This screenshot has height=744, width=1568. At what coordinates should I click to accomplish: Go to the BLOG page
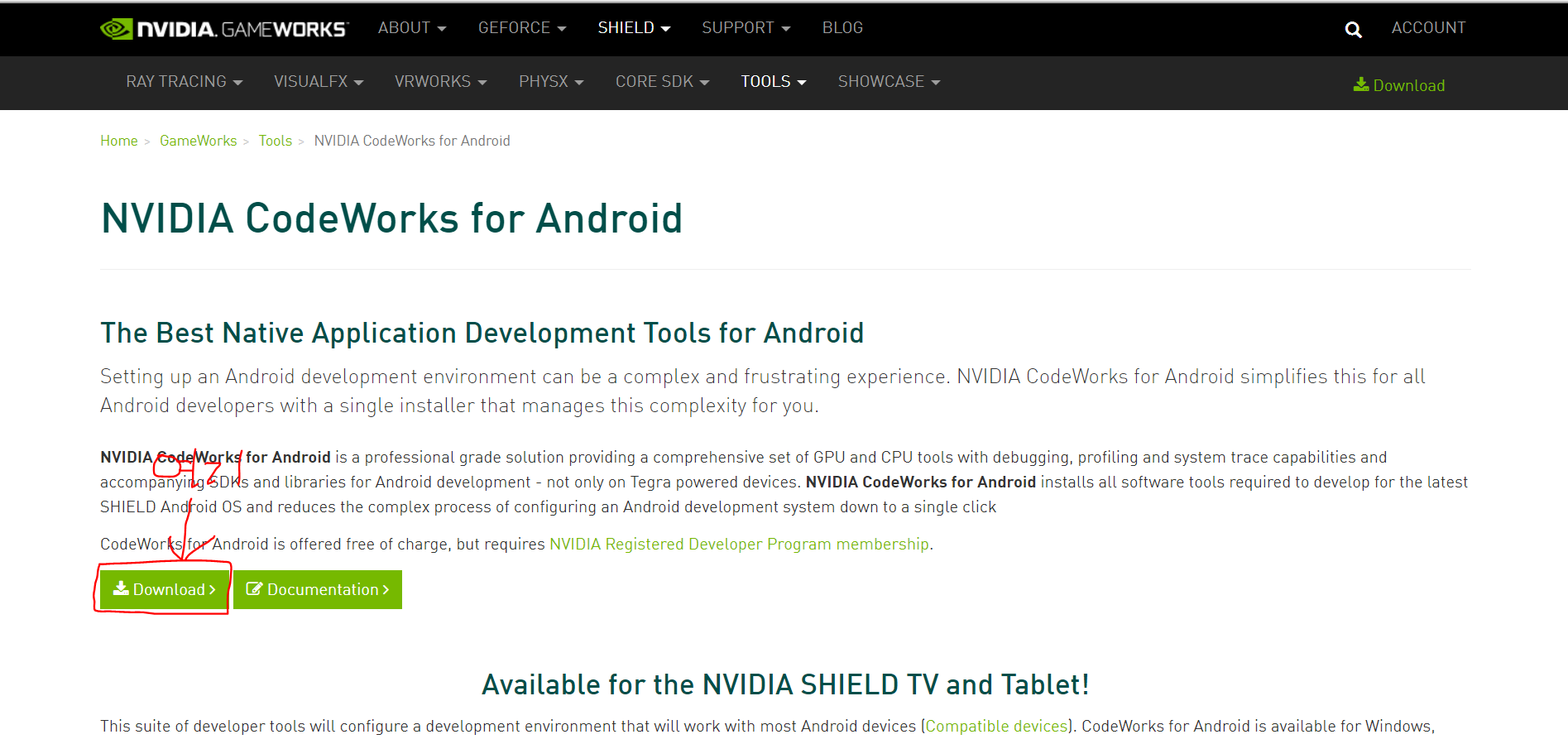pyautogui.click(x=842, y=28)
